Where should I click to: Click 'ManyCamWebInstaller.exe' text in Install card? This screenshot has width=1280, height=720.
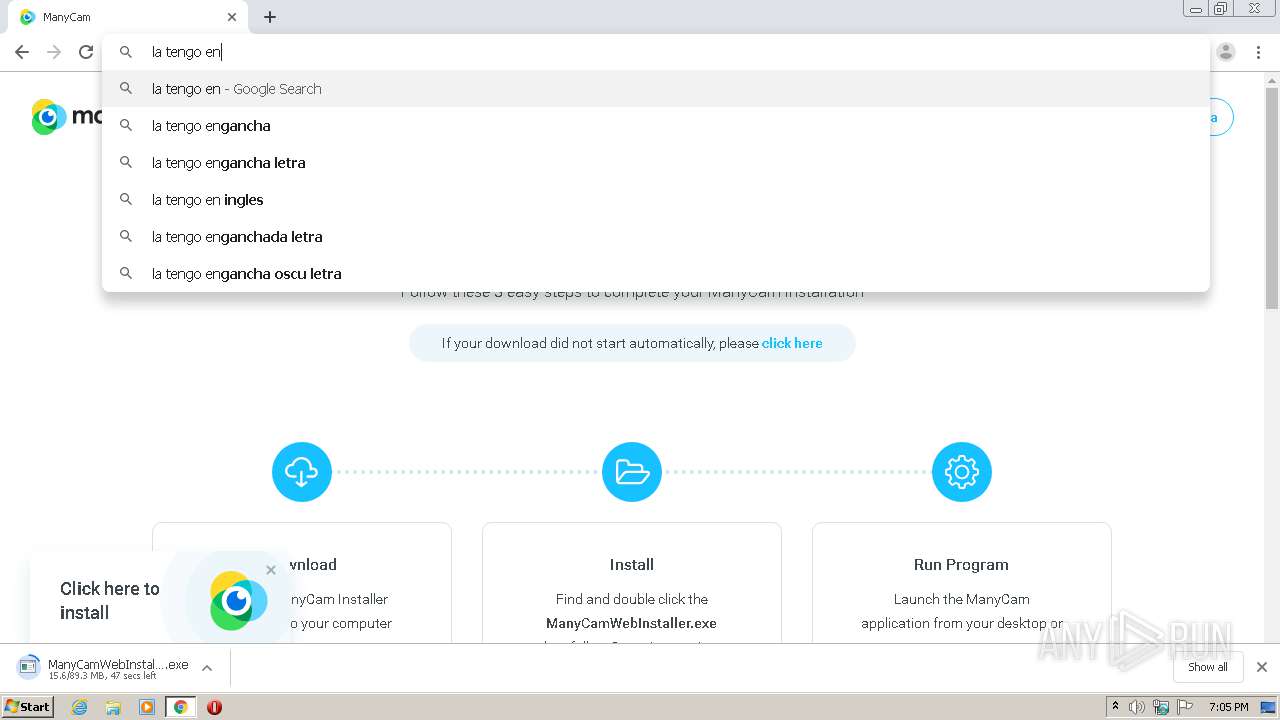[631, 623]
